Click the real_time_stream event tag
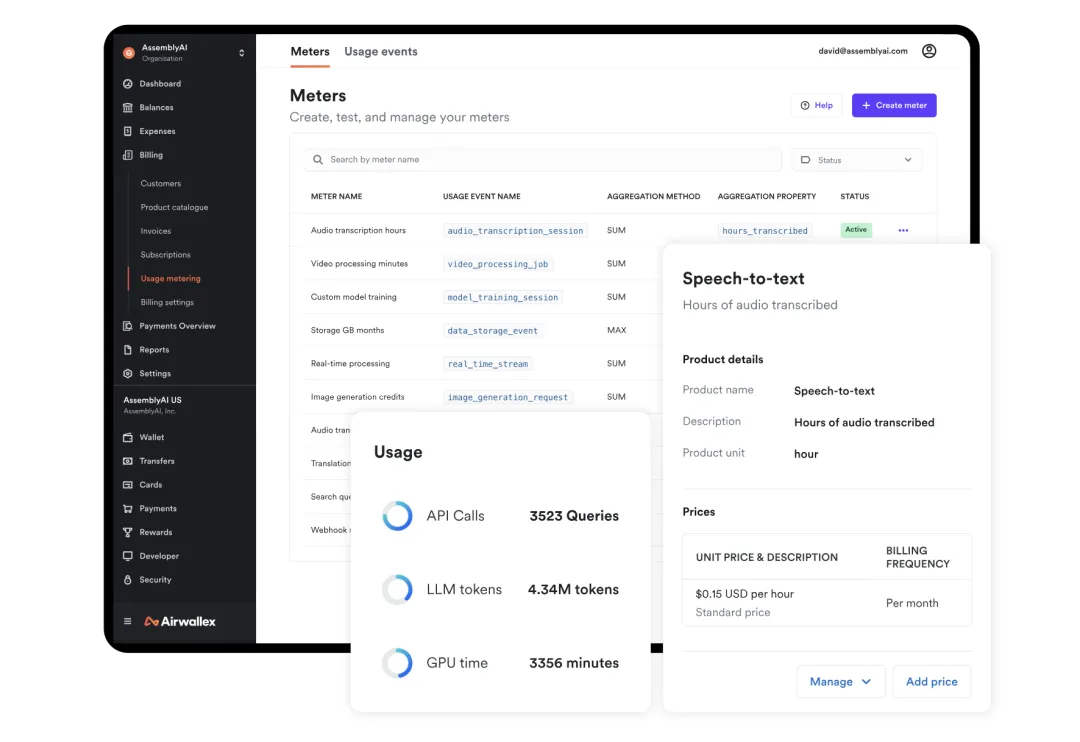1080x742 pixels. pos(488,364)
